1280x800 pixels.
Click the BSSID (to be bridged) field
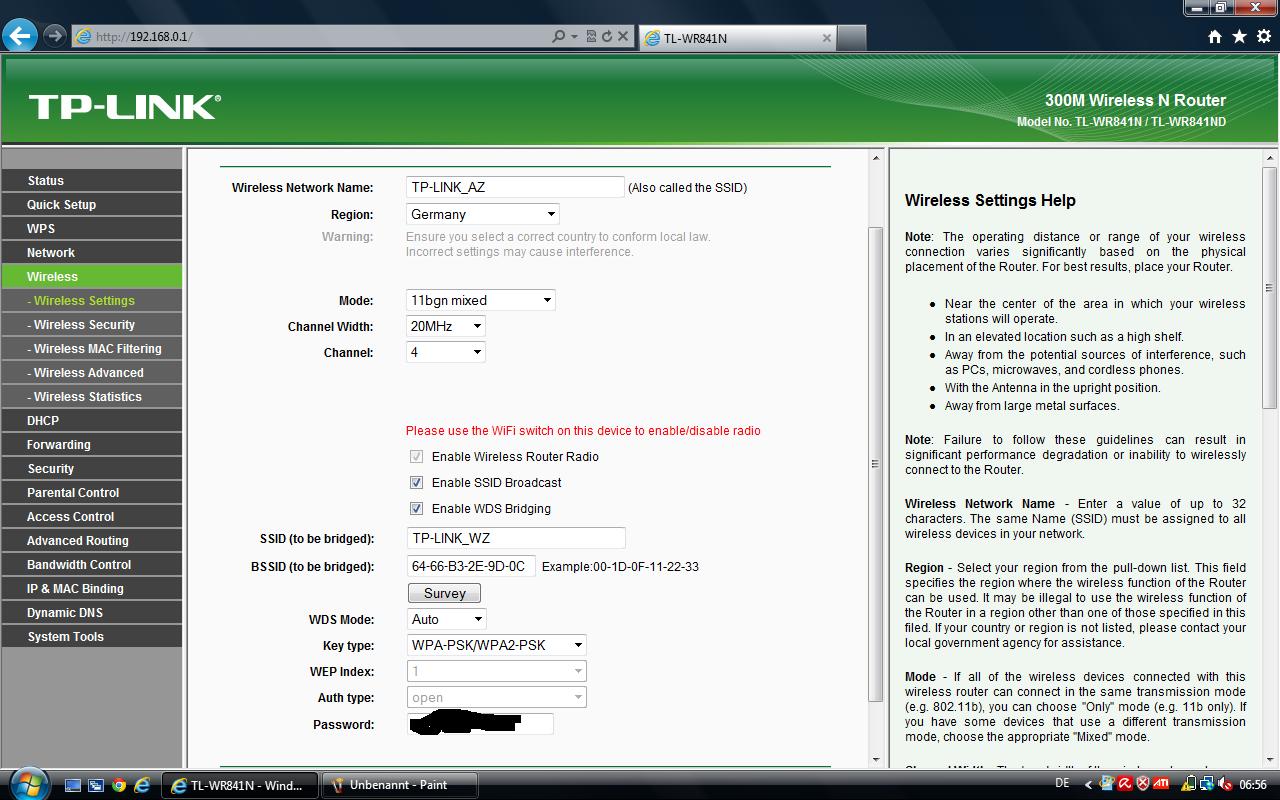coord(471,566)
